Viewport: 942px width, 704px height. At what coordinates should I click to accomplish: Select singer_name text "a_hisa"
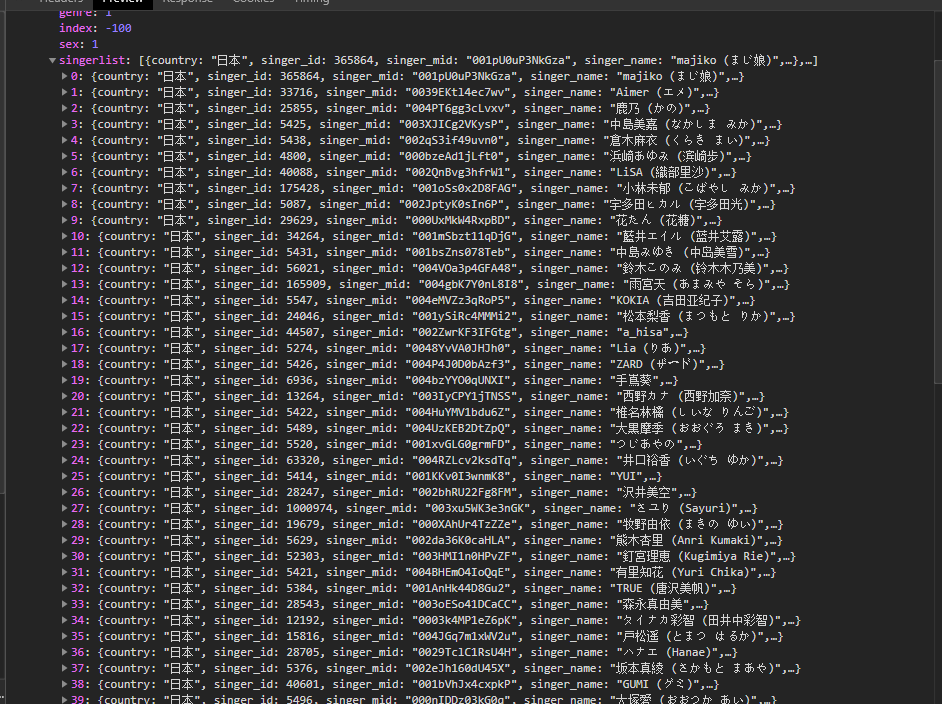coord(642,332)
